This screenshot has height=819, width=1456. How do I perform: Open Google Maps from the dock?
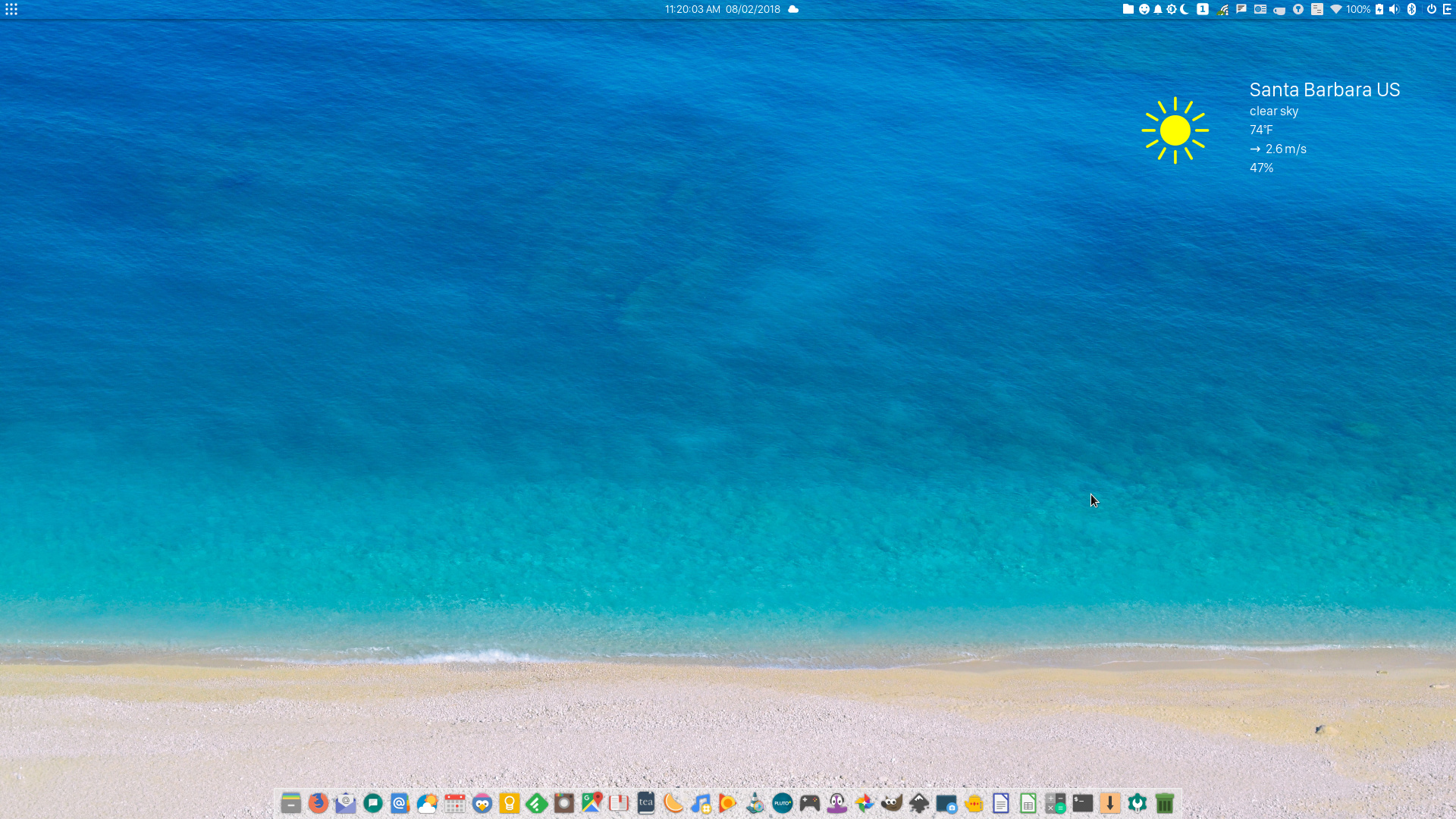point(591,803)
